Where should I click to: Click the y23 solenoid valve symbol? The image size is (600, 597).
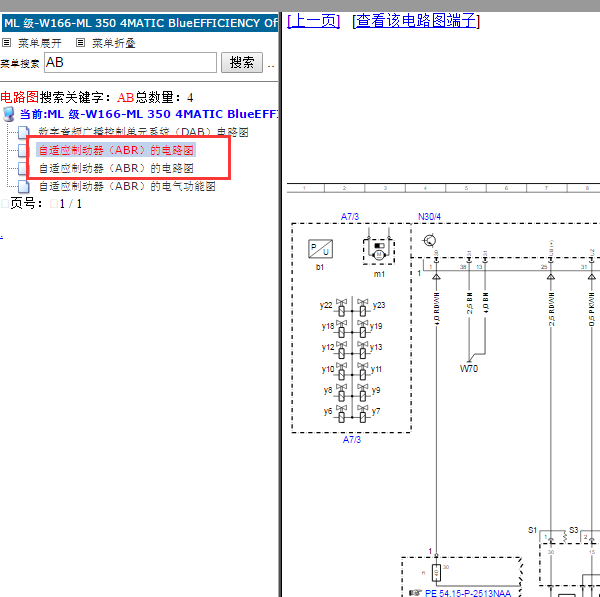tap(362, 307)
